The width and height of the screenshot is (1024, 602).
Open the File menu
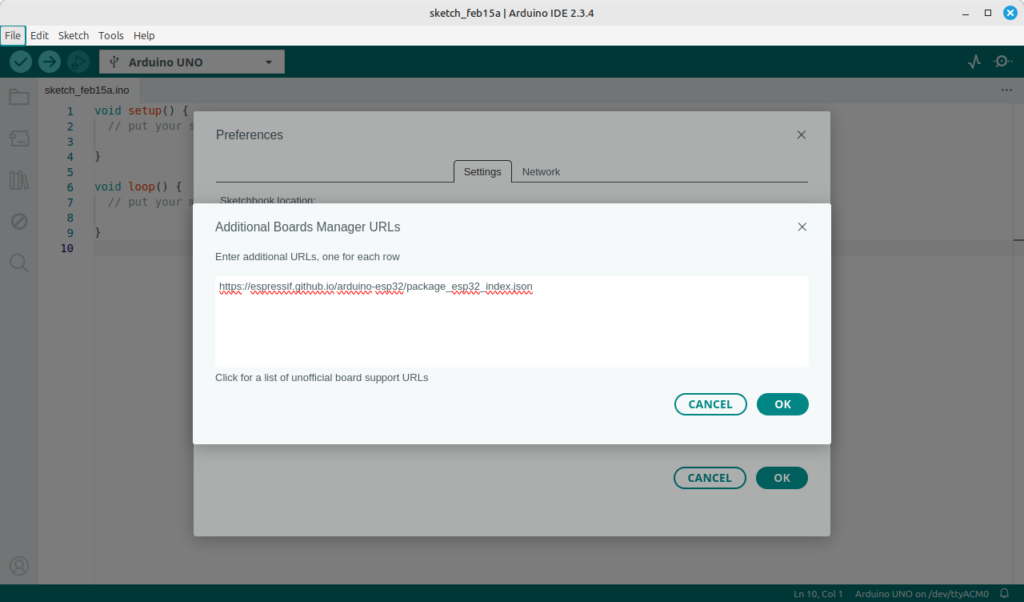click(x=12, y=35)
